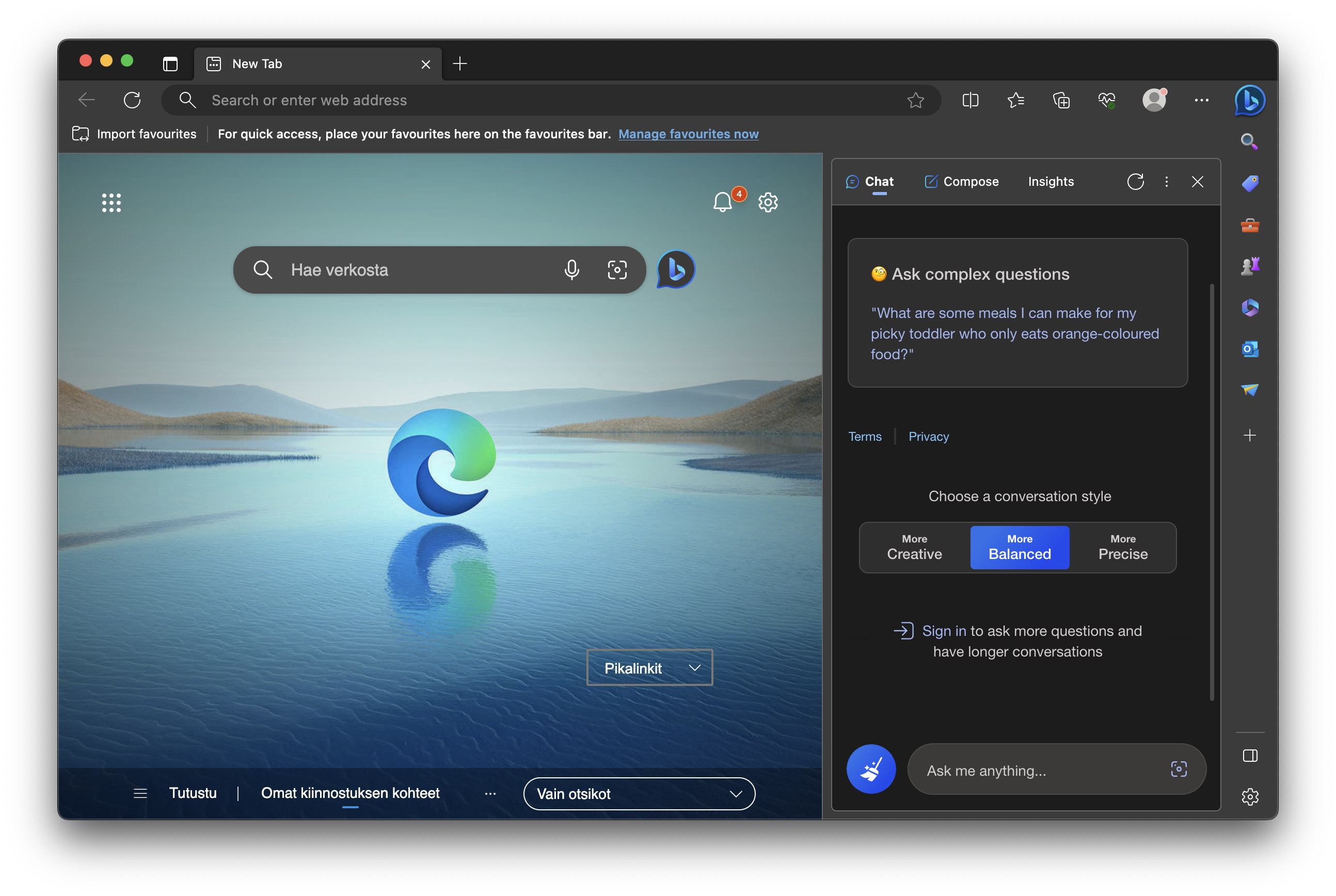Open split screen view icon
This screenshot has height=896, width=1336.
coord(971,101)
